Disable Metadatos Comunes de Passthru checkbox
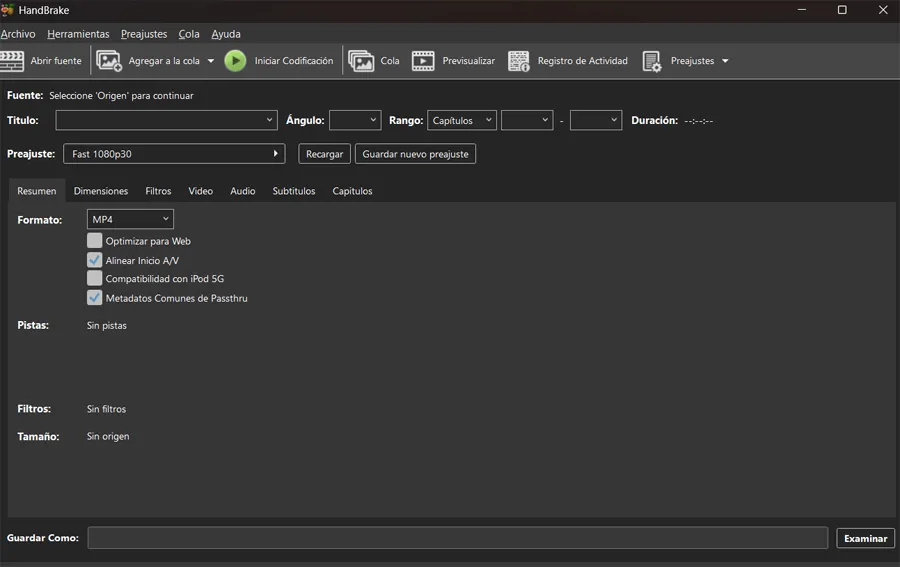 click(x=95, y=298)
